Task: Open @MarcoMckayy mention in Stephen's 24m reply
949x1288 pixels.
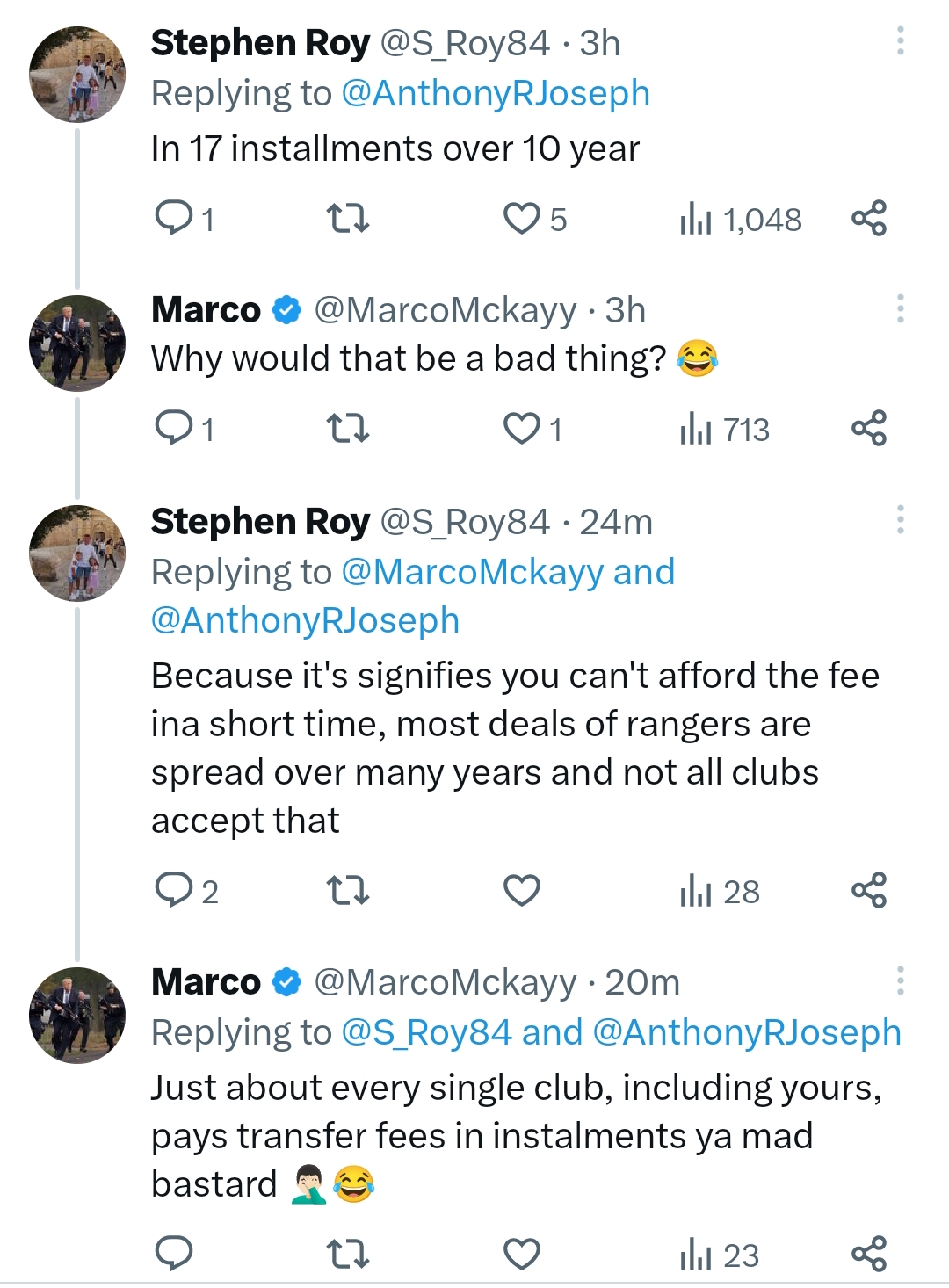Action: pyautogui.click(x=472, y=572)
